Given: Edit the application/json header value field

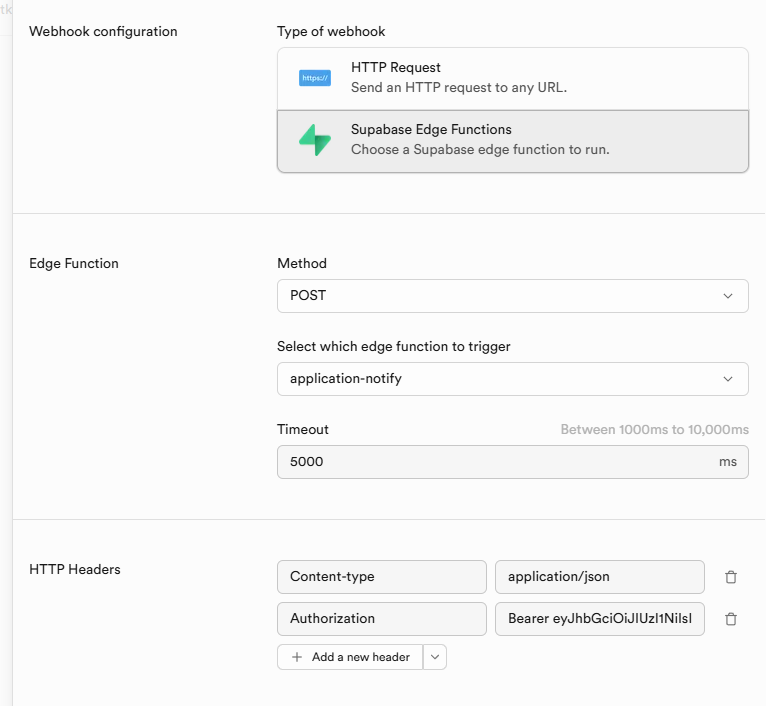Looking at the screenshot, I should [599, 576].
